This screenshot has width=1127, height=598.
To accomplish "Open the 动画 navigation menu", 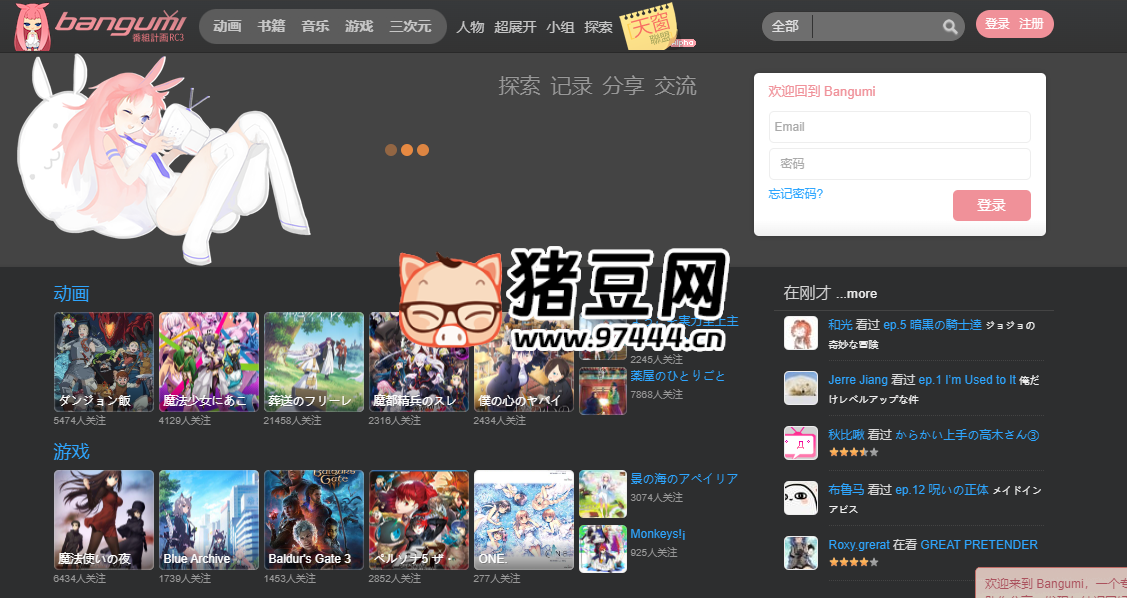I will [227, 27].
